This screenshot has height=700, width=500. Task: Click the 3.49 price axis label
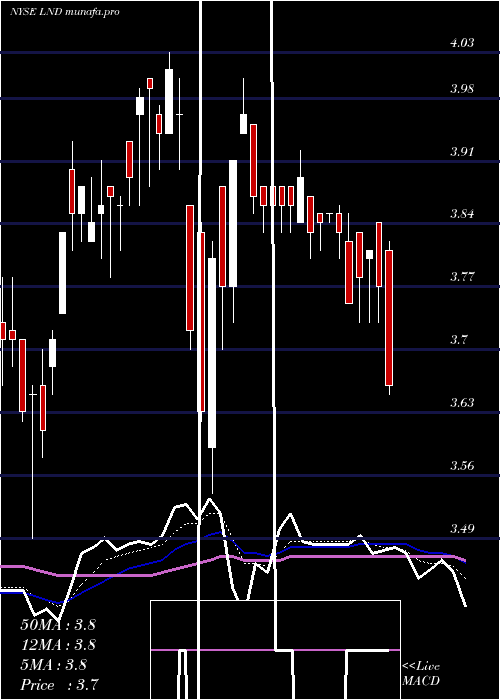pos(462,529)
